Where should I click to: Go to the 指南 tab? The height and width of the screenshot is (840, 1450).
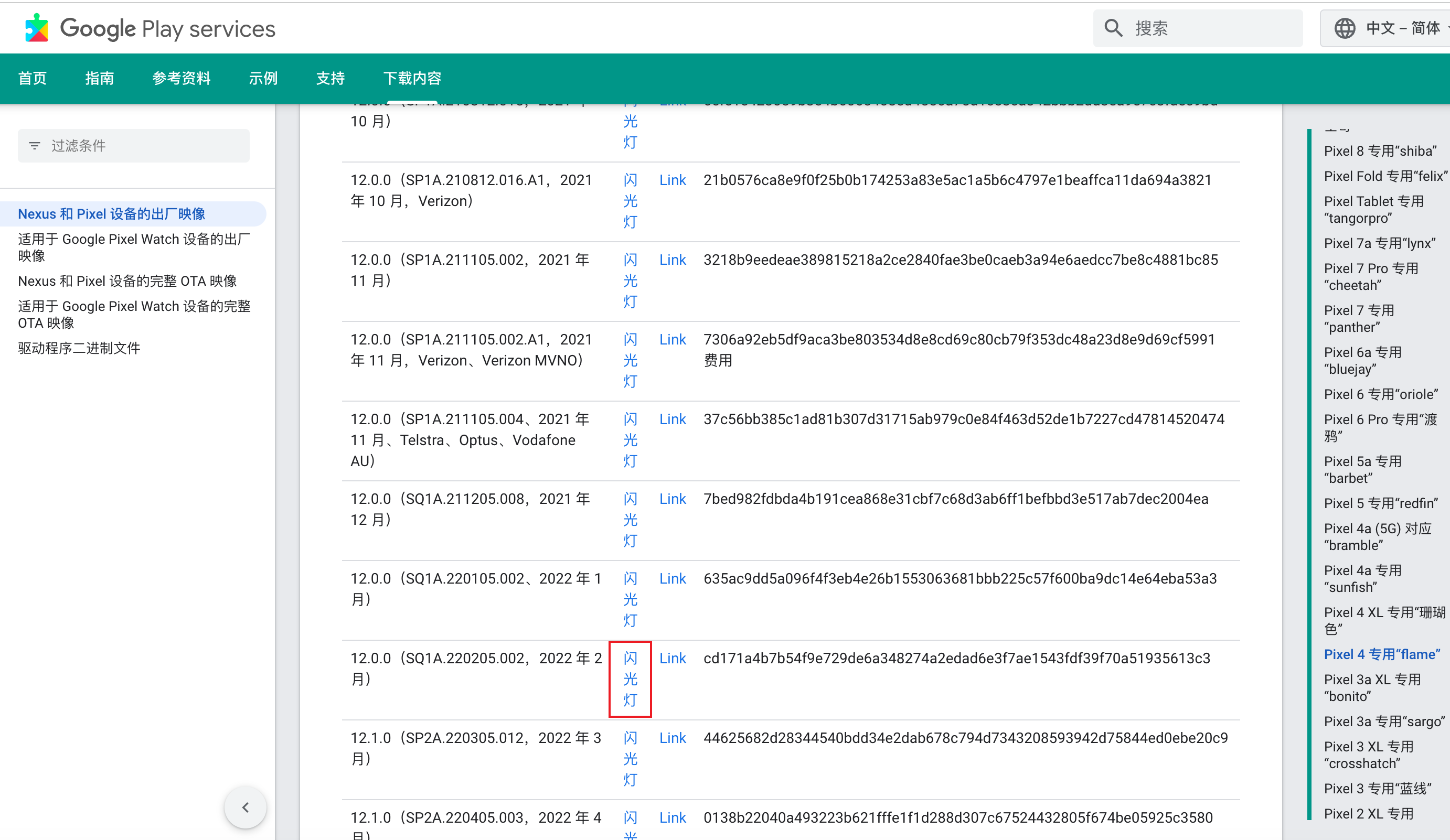pos(100,78)
